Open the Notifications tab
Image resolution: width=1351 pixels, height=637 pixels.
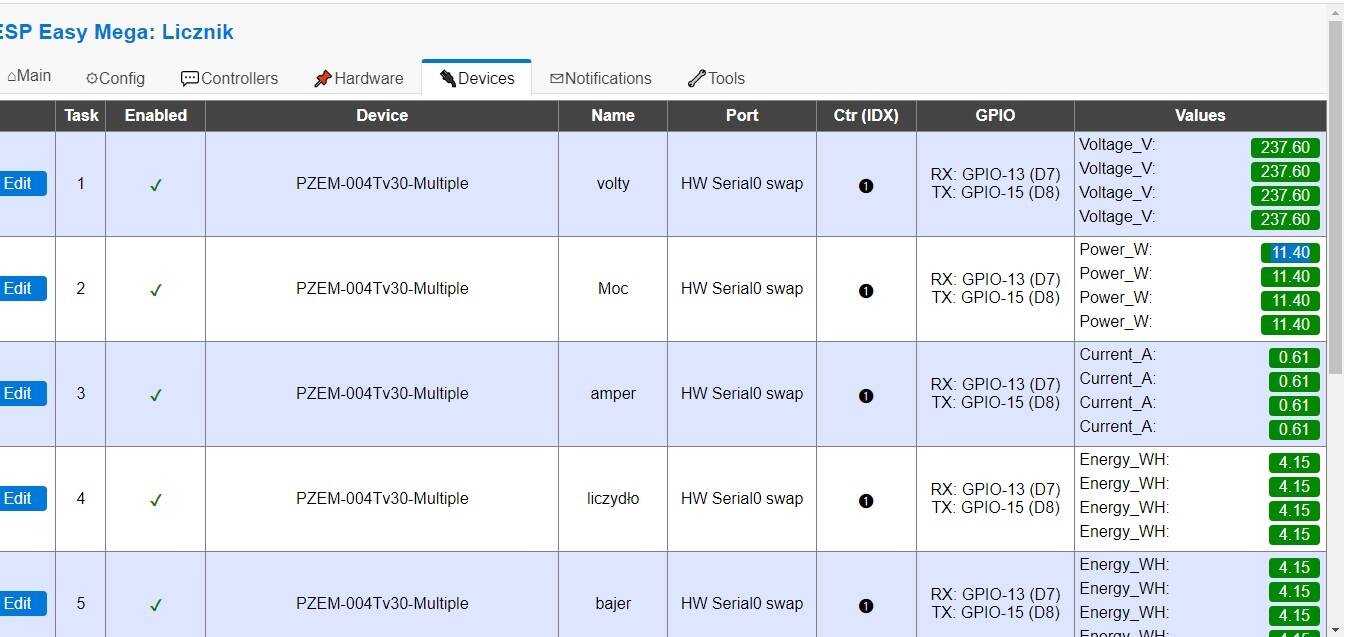[600, 78]
